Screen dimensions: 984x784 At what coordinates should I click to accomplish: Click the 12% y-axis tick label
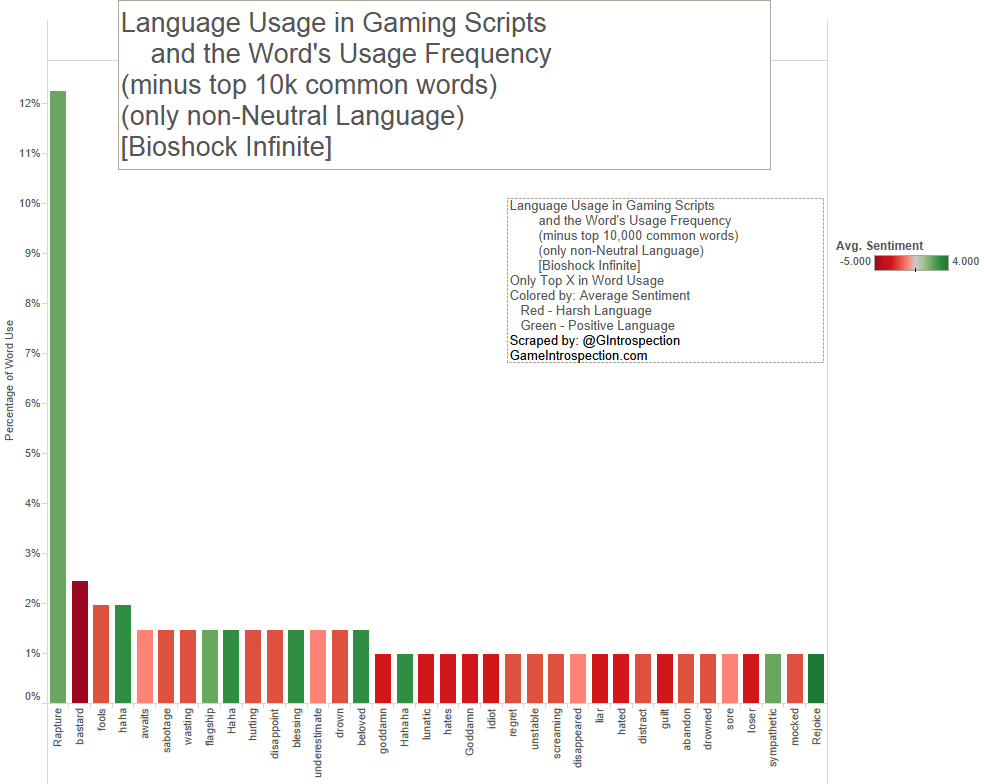pyautogui.click(x=29, y=103)
